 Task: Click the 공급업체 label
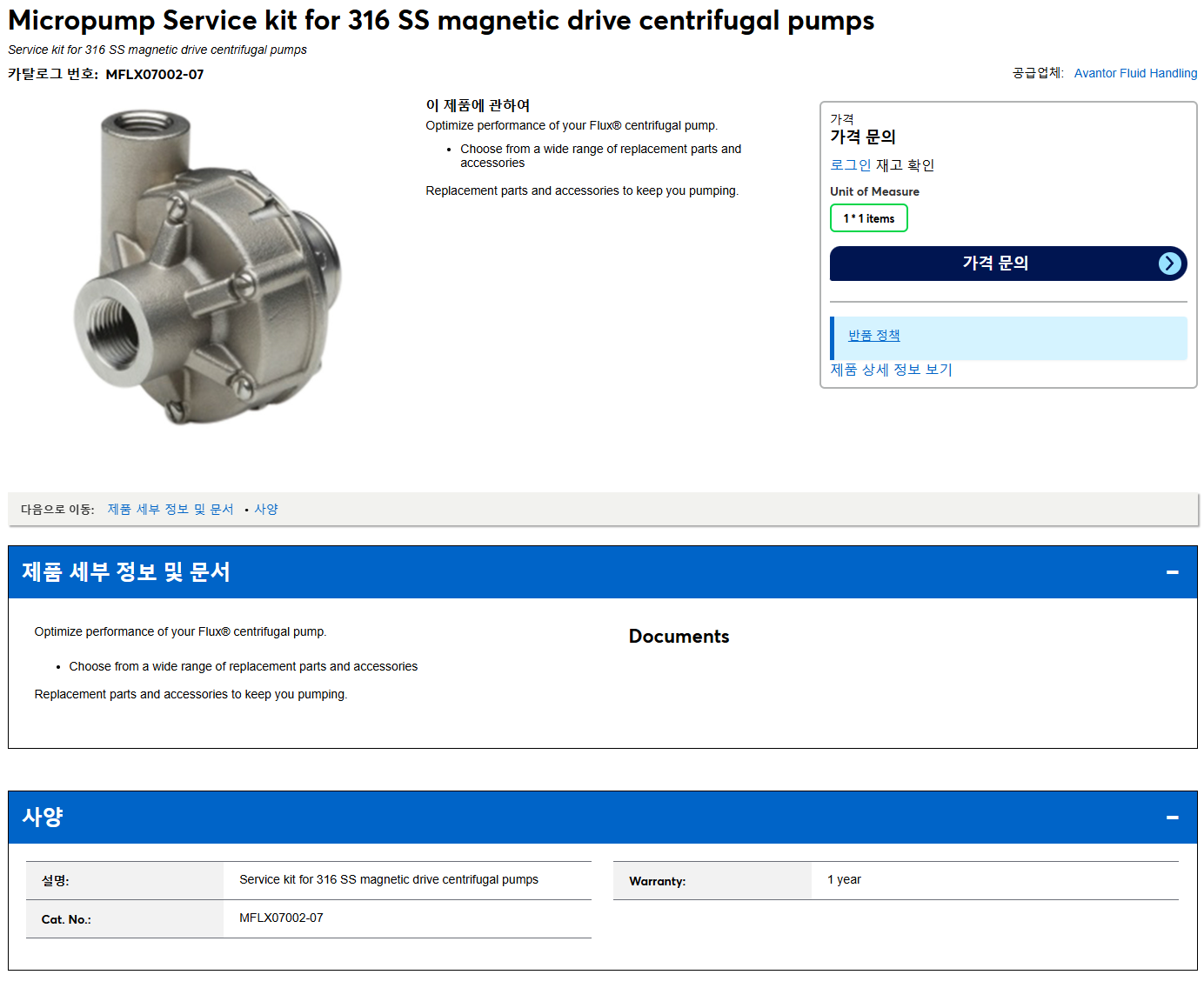point(1038,73)
